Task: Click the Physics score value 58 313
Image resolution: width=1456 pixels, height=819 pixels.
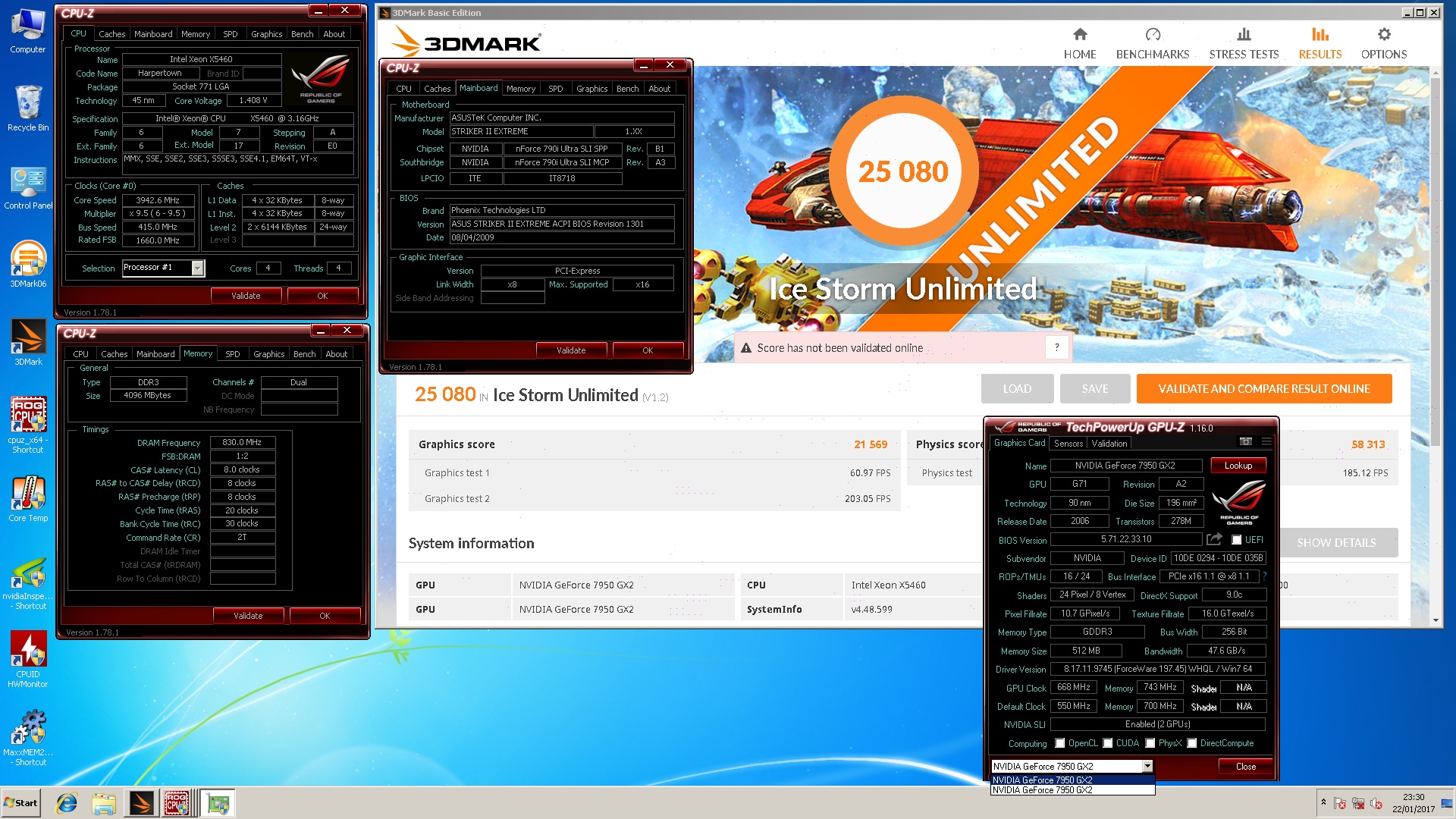Action: coord(1368,444)
